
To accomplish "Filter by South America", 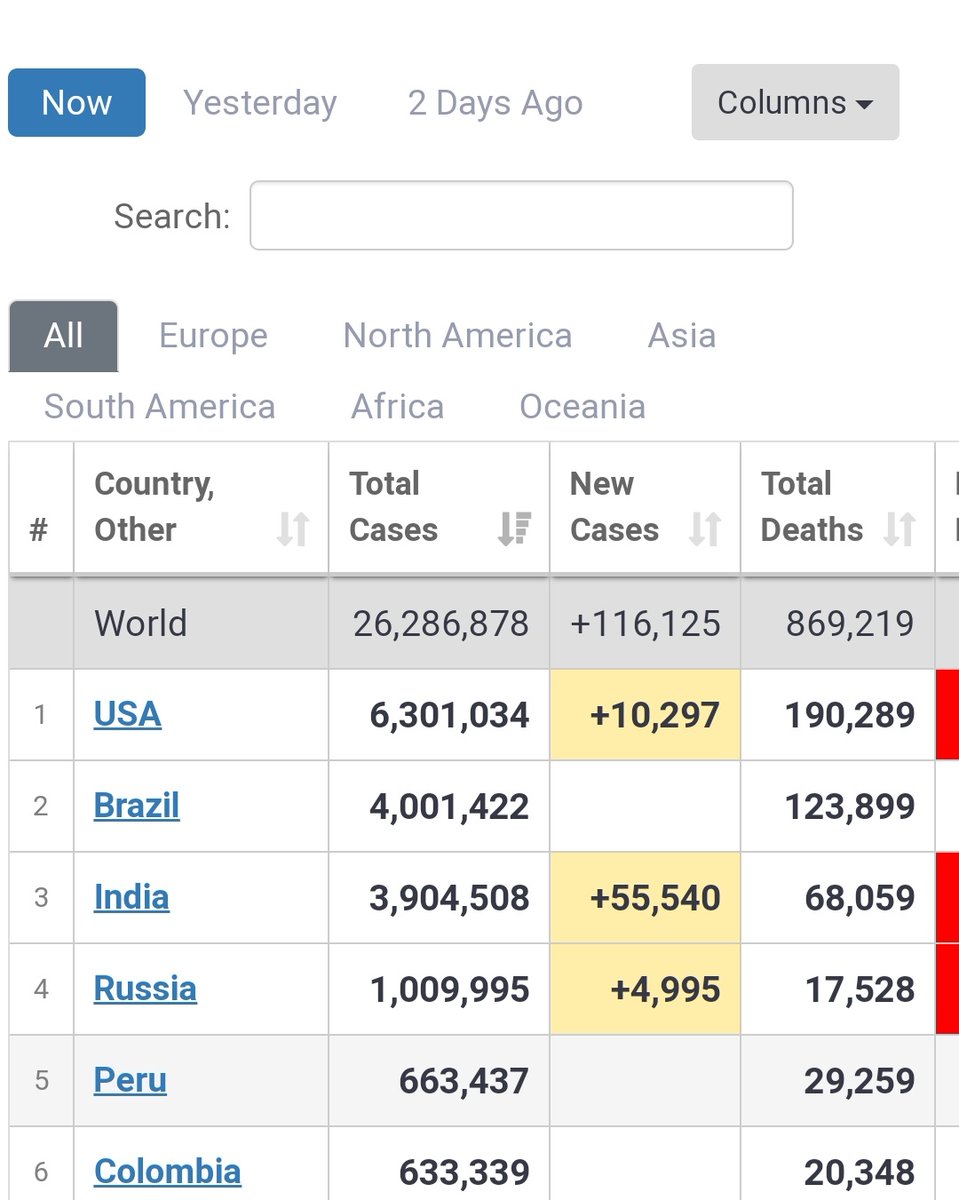I will point(159,406).
